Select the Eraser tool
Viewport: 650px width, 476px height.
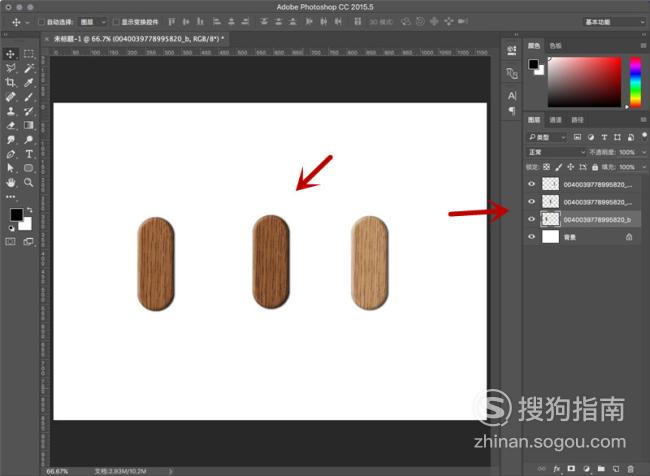click(x=10, y=125)
